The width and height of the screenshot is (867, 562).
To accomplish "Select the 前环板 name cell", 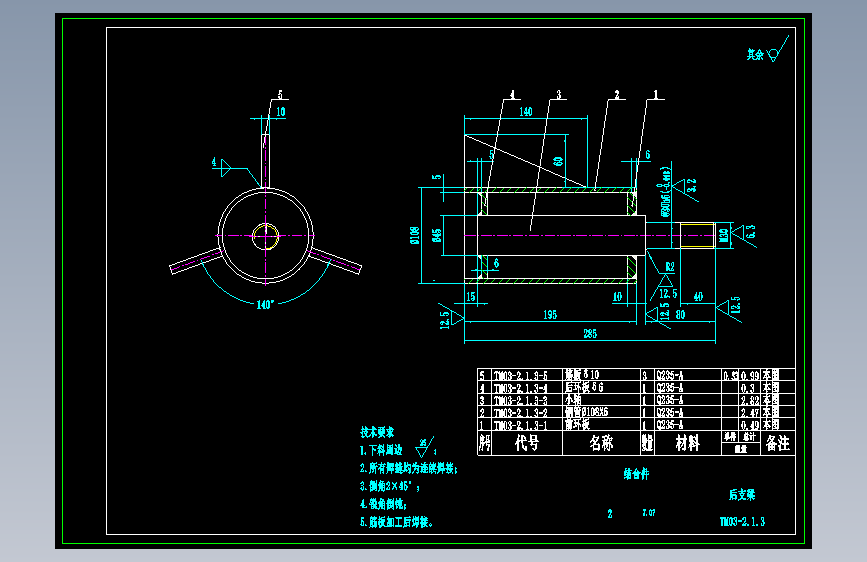I will point(577,424).
